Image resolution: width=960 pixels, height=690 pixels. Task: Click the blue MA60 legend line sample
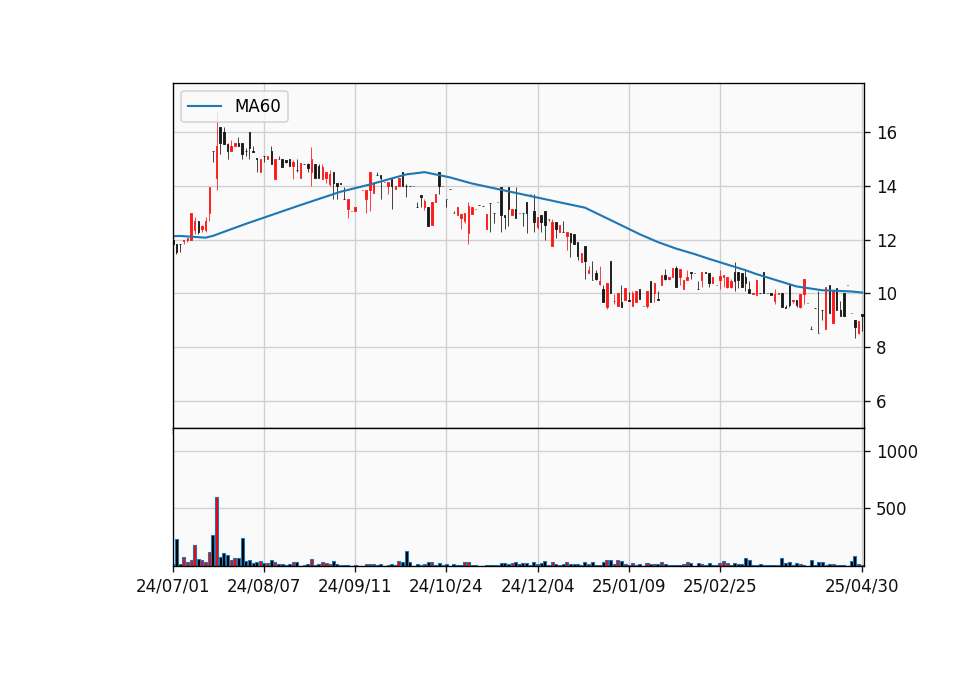(x=204, y=107)
